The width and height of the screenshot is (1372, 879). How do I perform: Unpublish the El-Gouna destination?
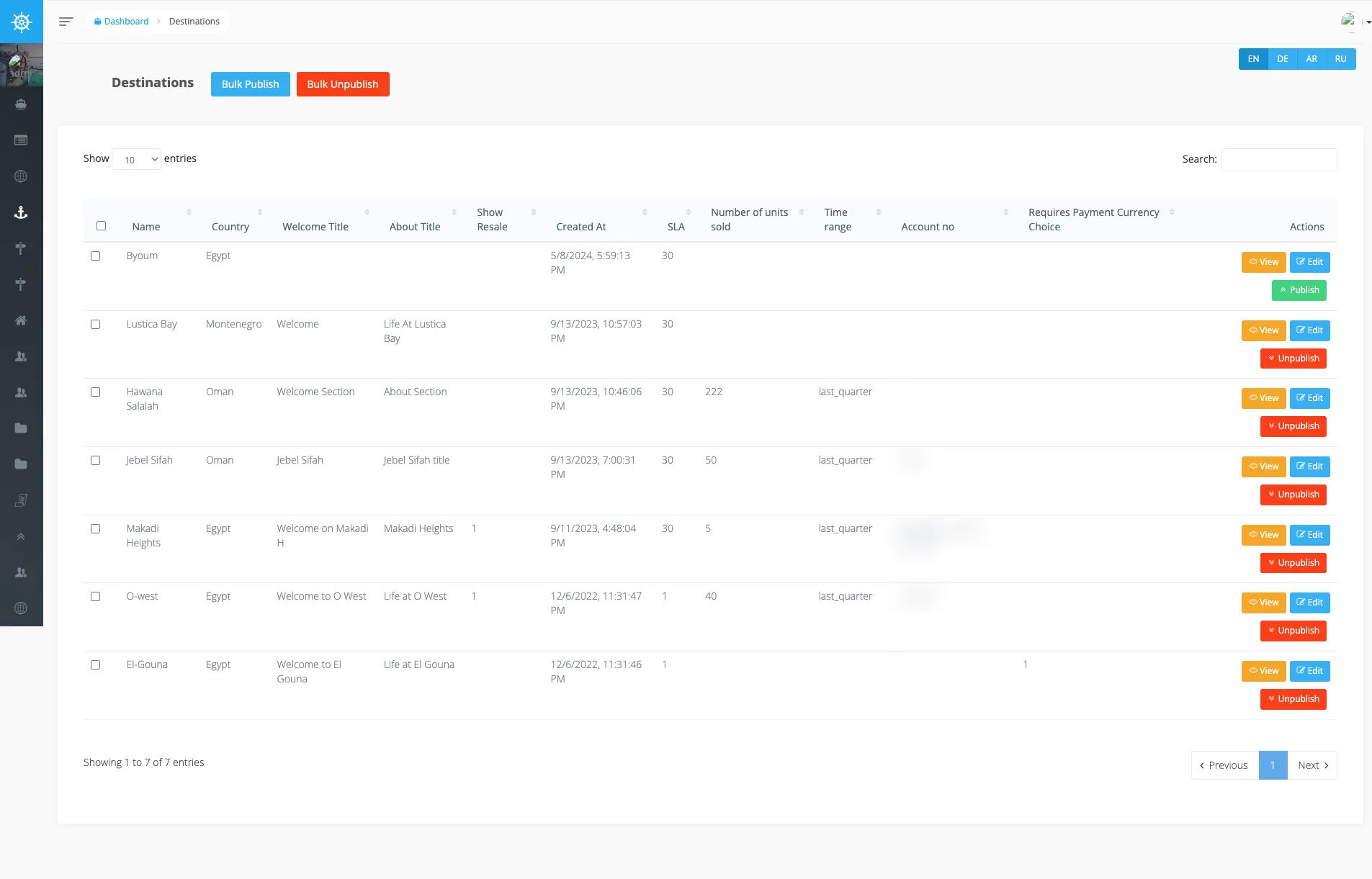[x=1293, y=699]
